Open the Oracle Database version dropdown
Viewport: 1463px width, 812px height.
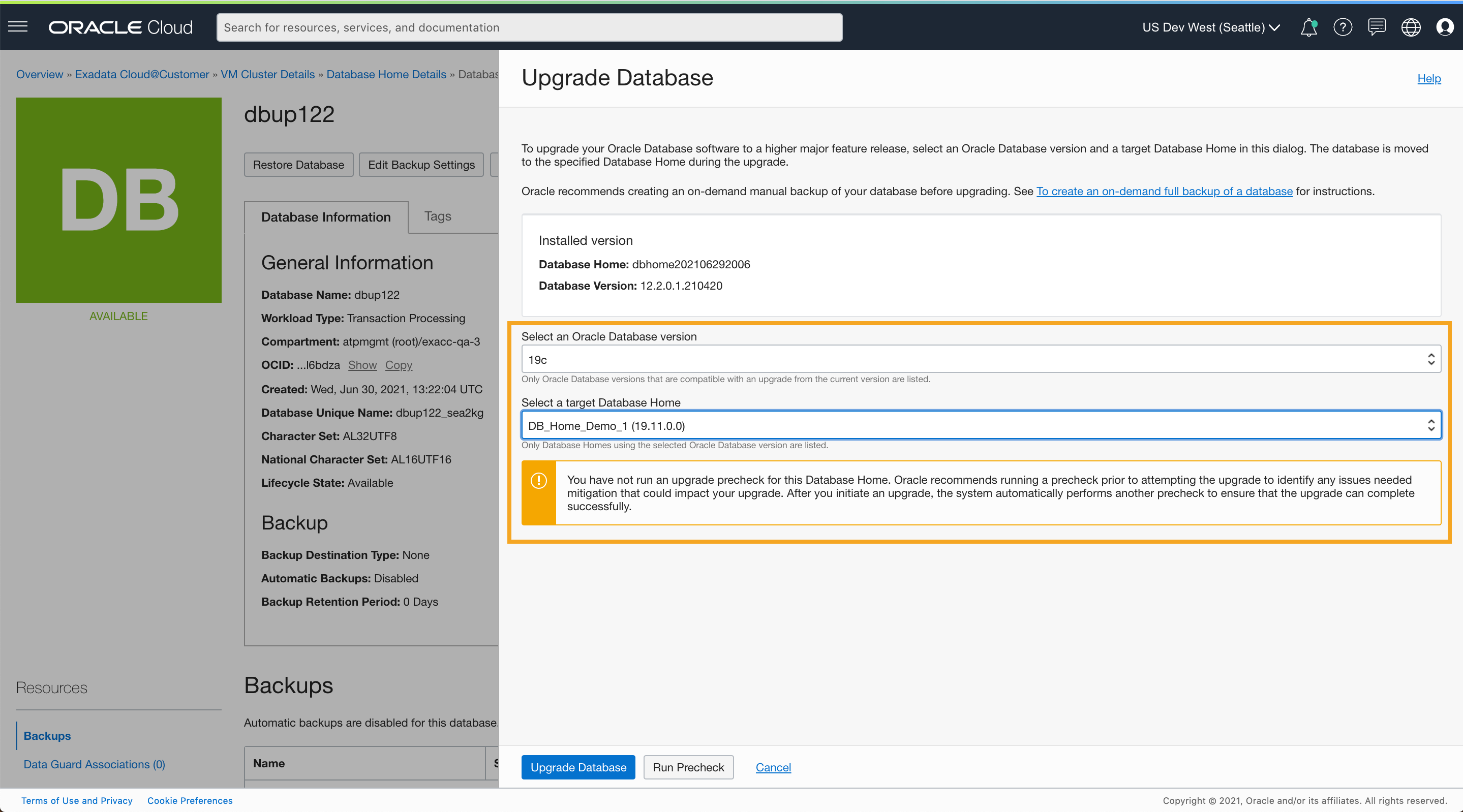(x=980, y=359)
